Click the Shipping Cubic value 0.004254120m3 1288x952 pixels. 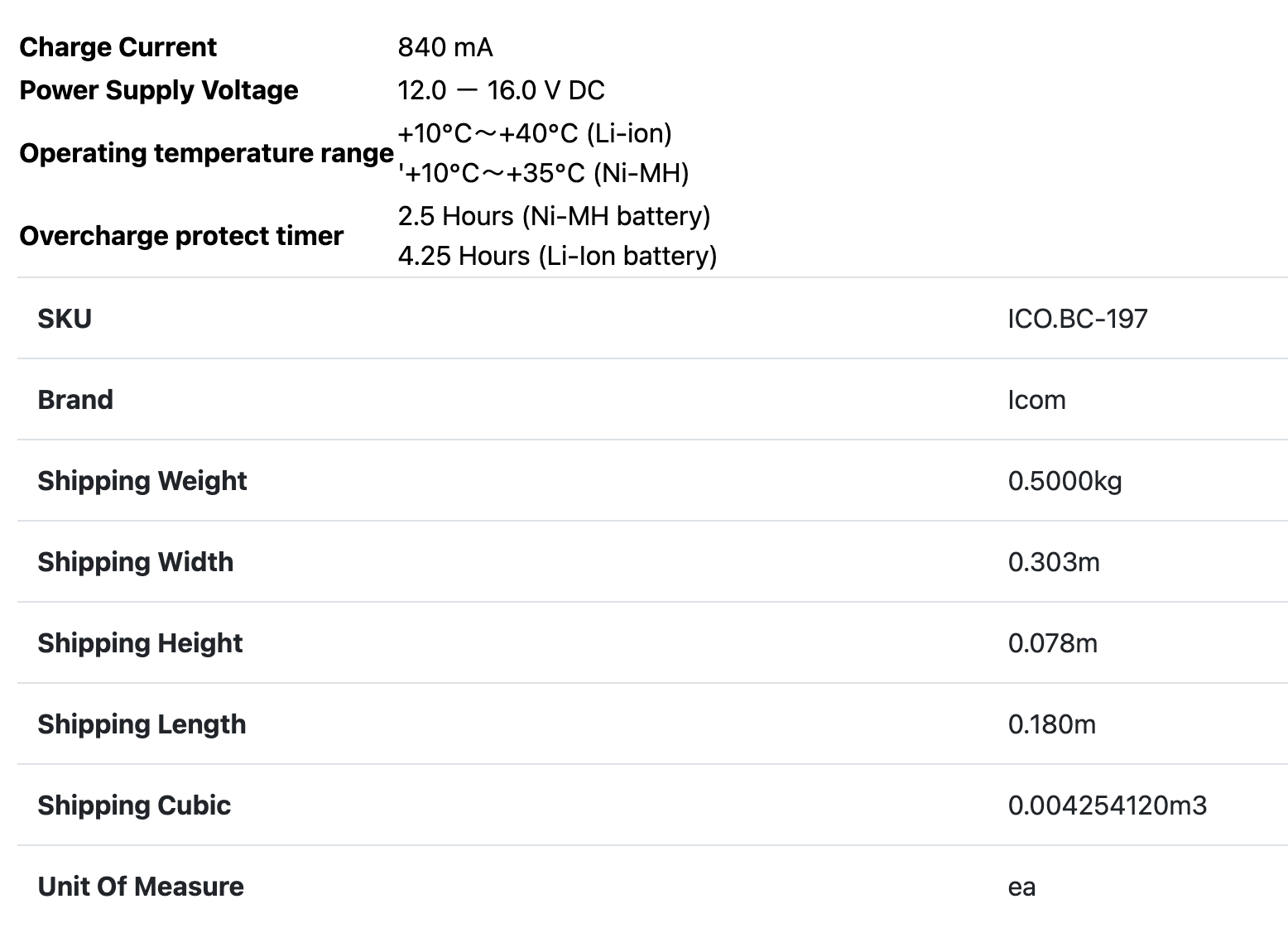1107,805
